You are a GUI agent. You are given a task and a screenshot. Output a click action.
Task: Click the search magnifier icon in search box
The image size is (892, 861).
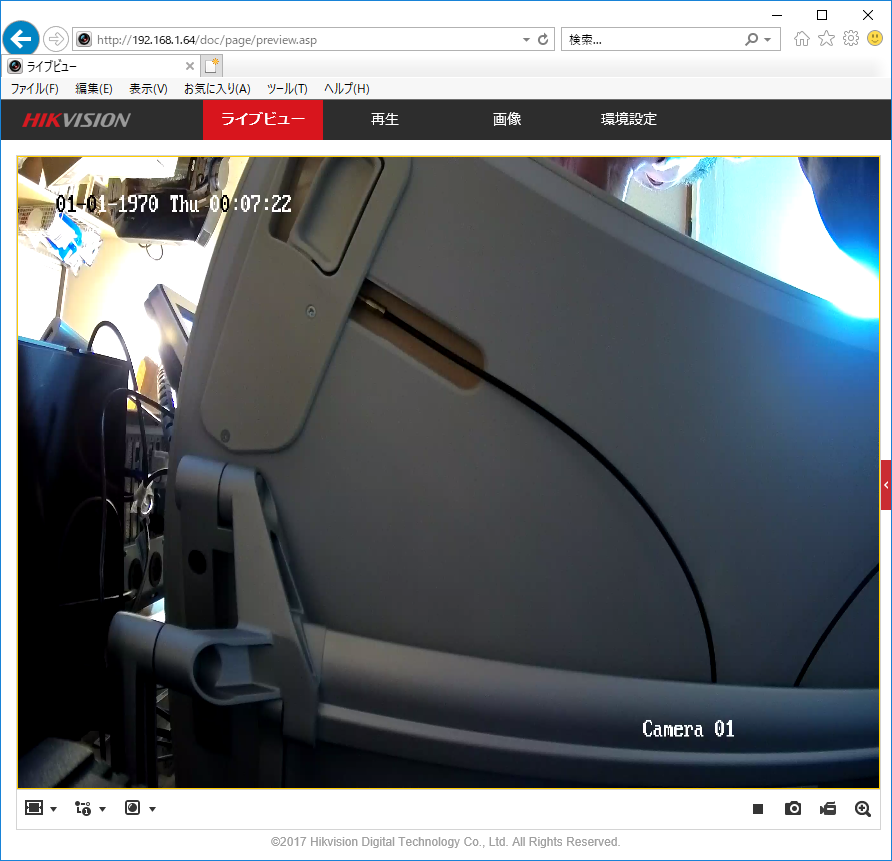[x=751, y=39]
